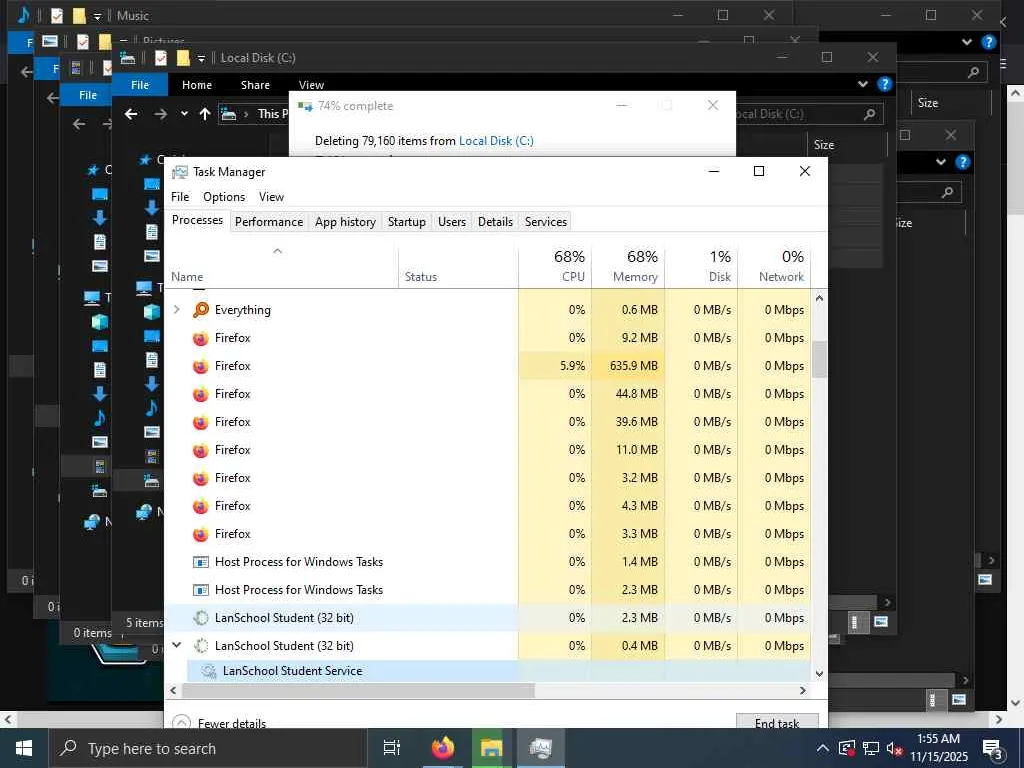This screenshot has width=1024, height=768.
Task: Sort processes by the Memory column
Action: 628,266
